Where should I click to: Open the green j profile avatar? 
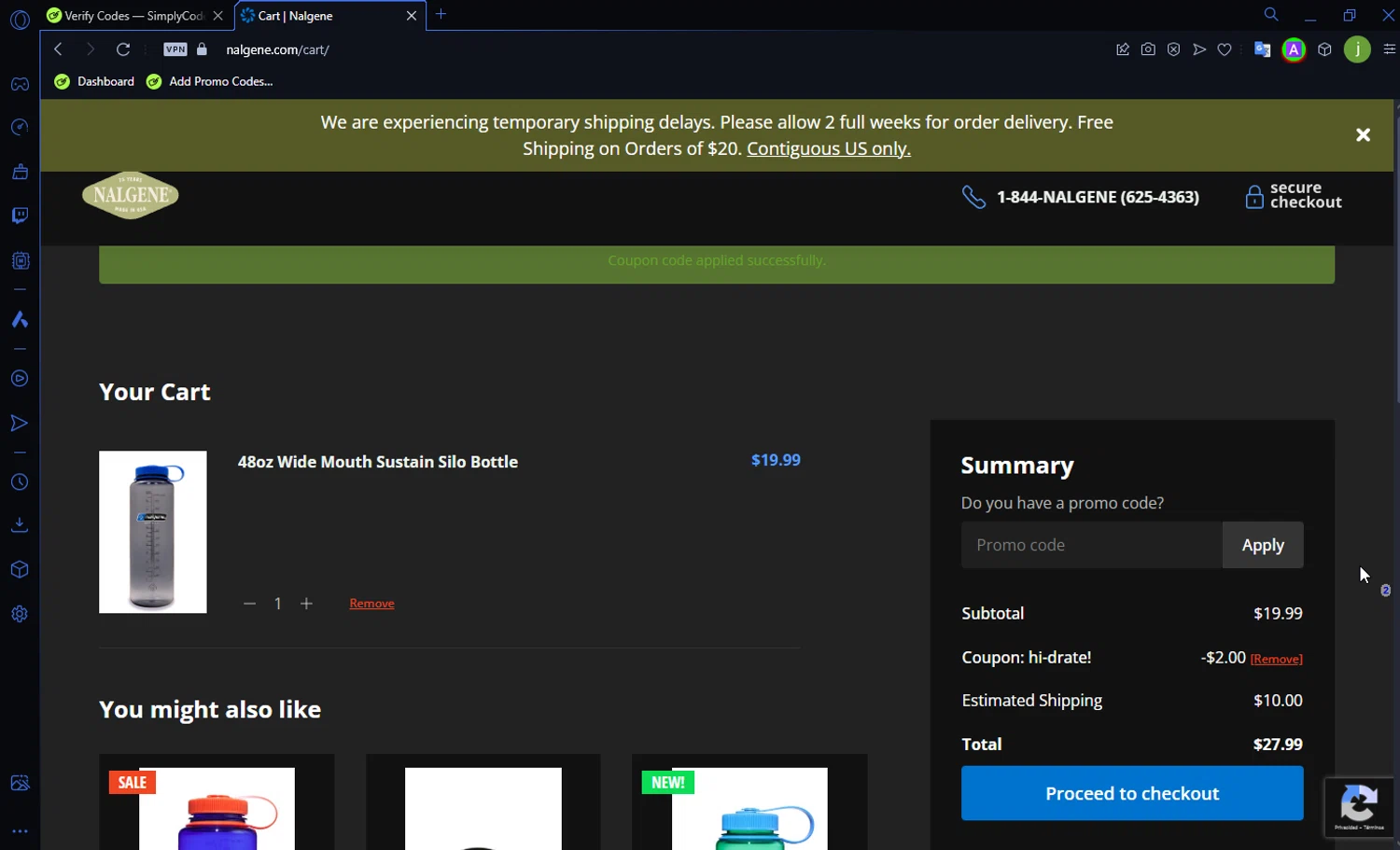tap(1357, 49)
